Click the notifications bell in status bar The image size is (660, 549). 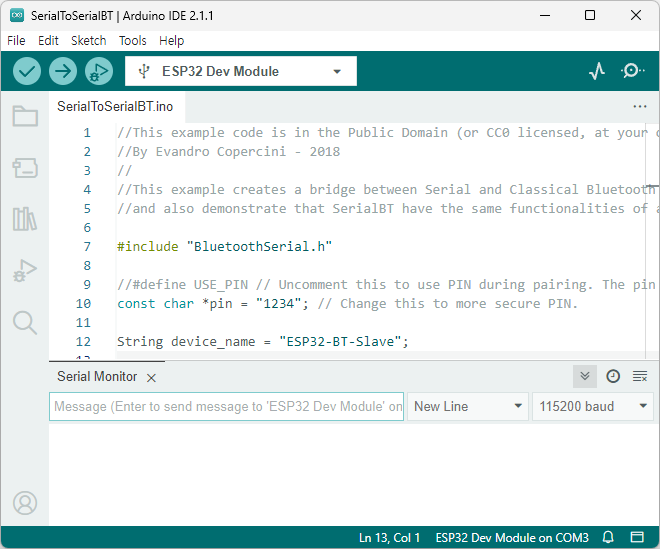[x=608, y=537]
